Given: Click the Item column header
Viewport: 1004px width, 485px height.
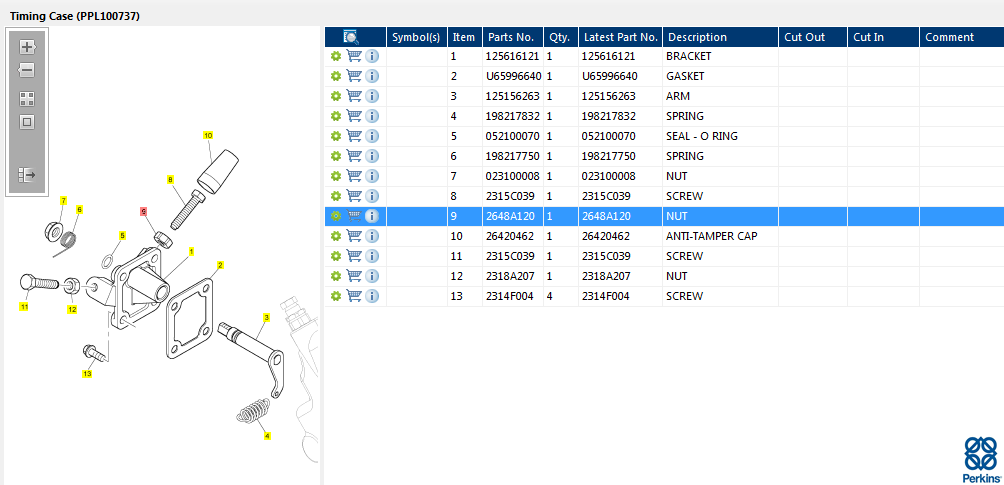Looking at the screenshot, I should [463, 37].
